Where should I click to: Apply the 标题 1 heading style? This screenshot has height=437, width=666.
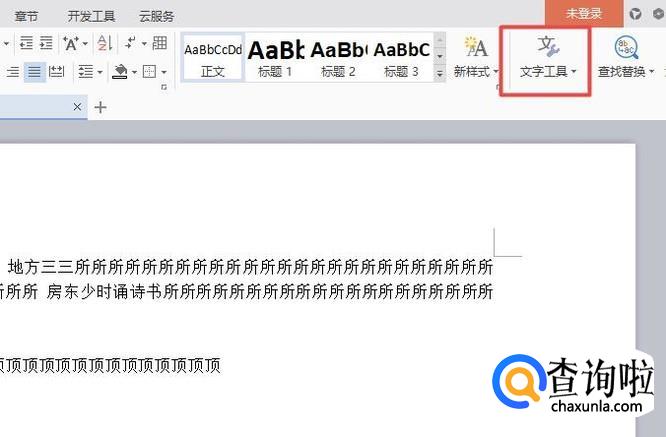275,58
